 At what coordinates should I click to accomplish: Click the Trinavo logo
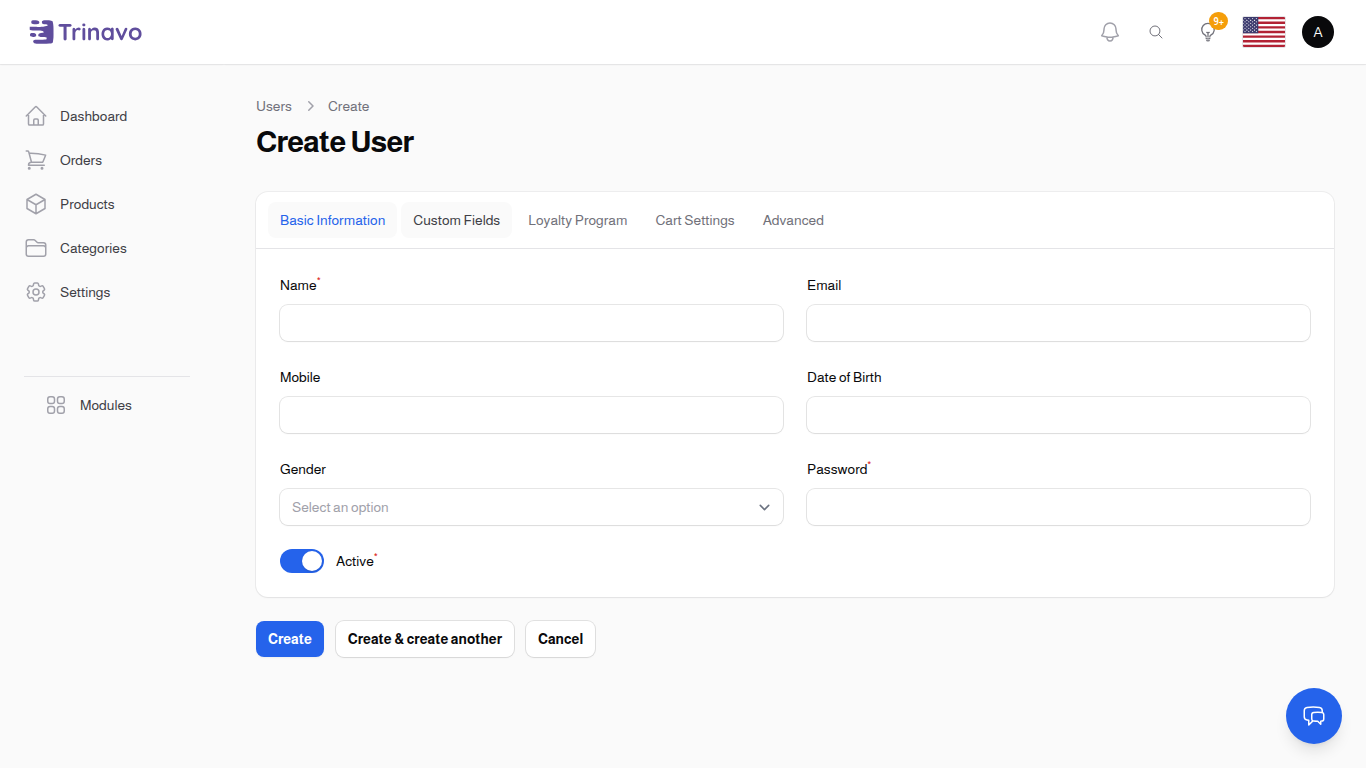[x=86, y=32]
